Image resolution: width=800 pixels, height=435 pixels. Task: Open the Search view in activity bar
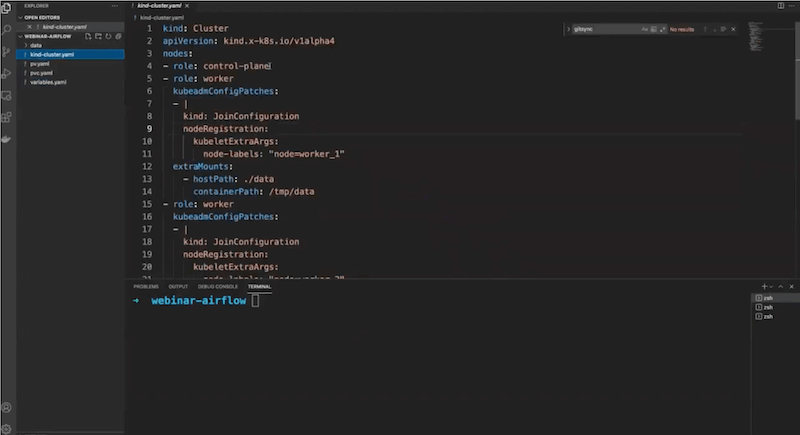pyautogui.click(x=6, y=30)
